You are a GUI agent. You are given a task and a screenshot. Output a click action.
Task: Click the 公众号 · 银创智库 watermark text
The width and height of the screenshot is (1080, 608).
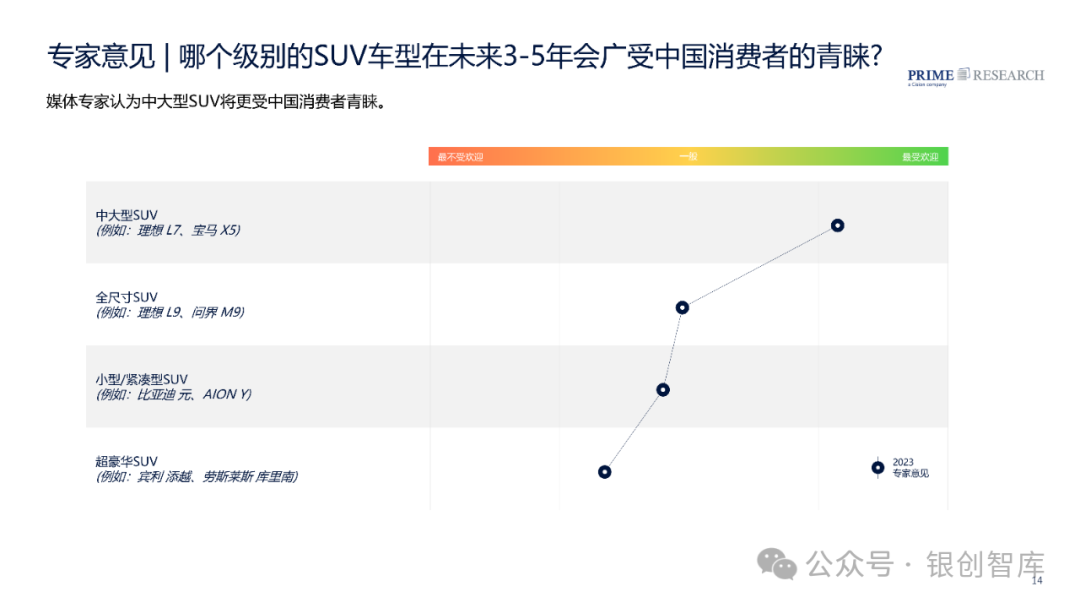(x=925, y=564)
